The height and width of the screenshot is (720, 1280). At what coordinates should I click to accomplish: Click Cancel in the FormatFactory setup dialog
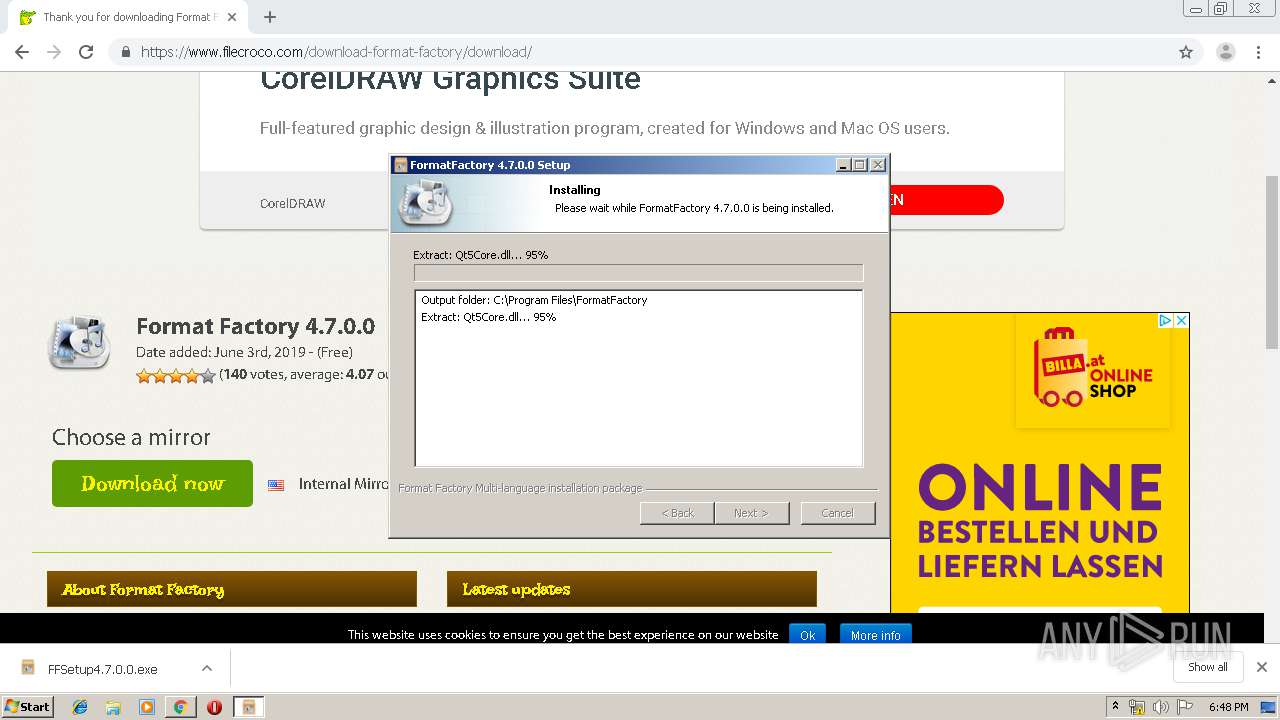click(837, 513)
